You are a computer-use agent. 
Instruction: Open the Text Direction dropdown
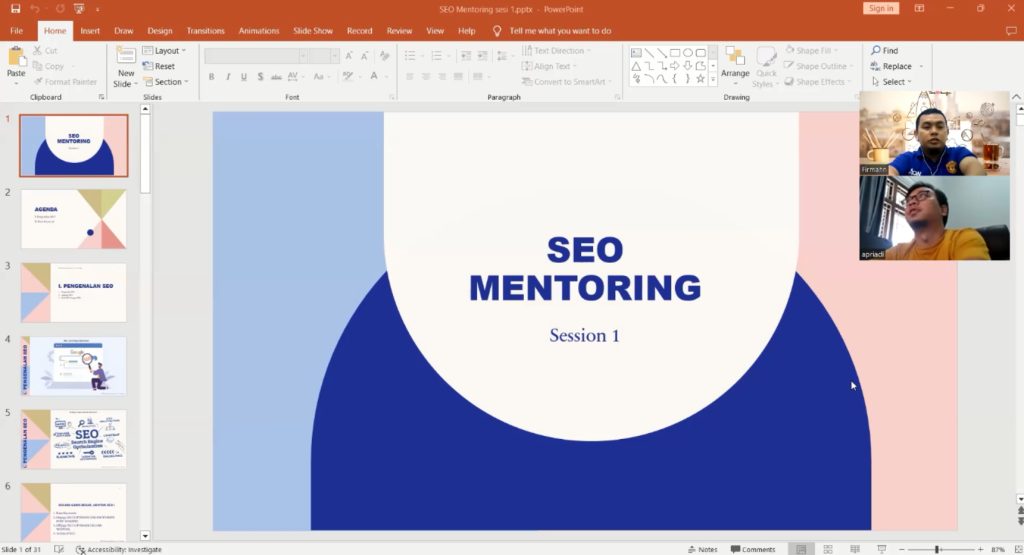[556, 50]
